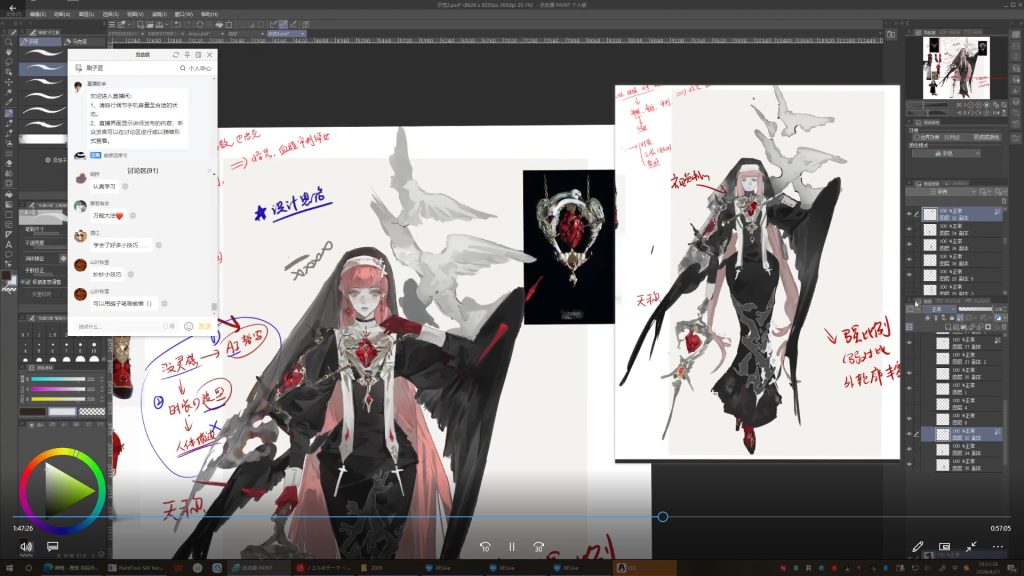Viewport: 1024px width, 576px height.
Task: Click the 图层颜色 layer color button
Action: pyautogui.click(x=985, y=137)
